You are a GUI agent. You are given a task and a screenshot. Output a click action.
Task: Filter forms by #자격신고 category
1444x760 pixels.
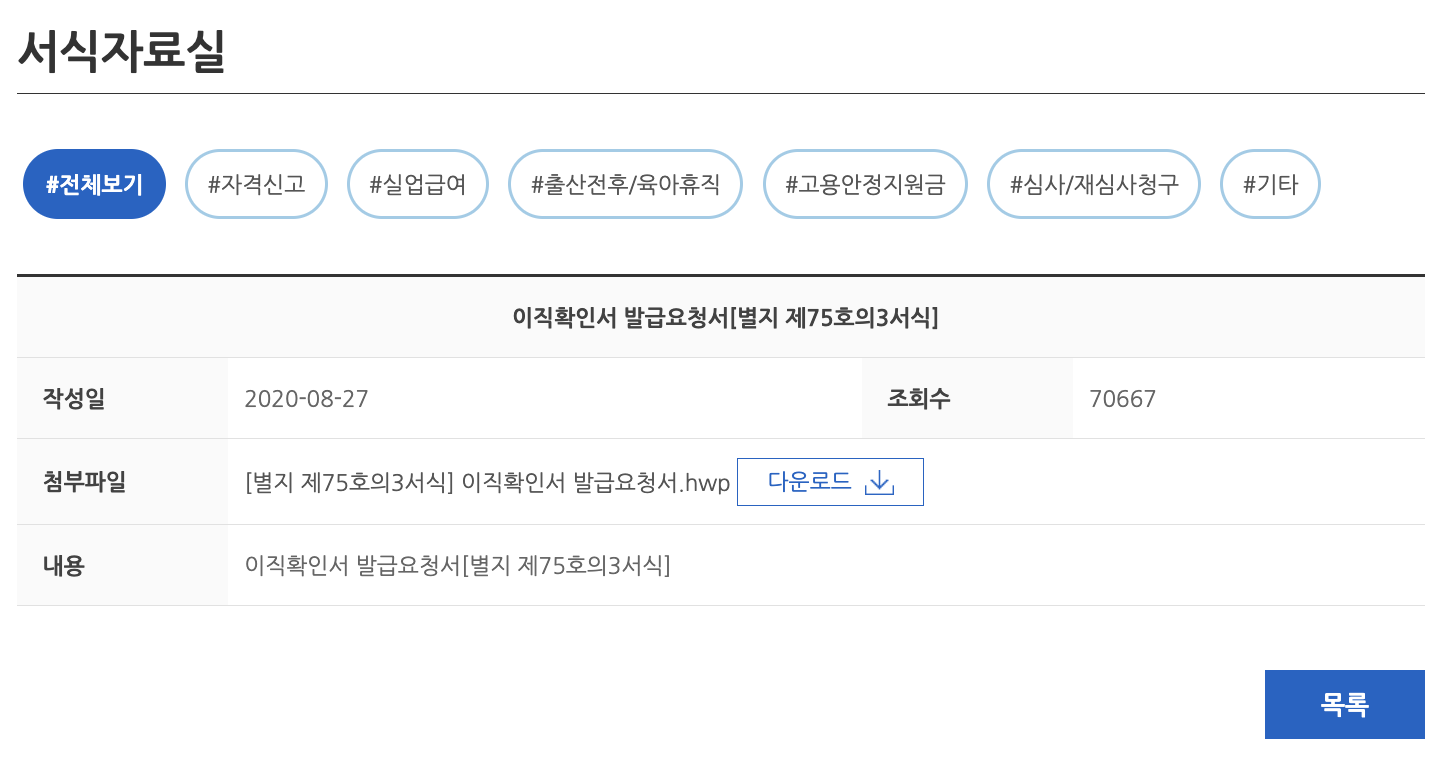click(256, 183)
